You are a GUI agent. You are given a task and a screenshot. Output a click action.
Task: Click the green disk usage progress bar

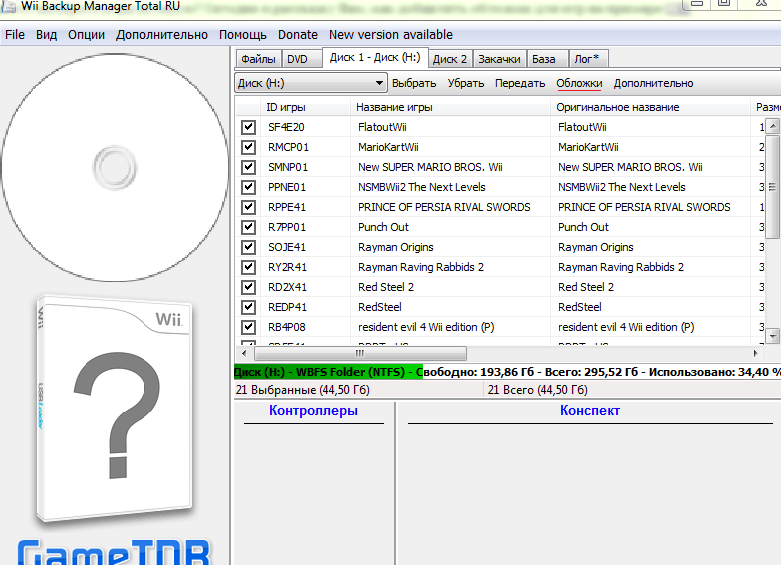(x=328, y=372)
